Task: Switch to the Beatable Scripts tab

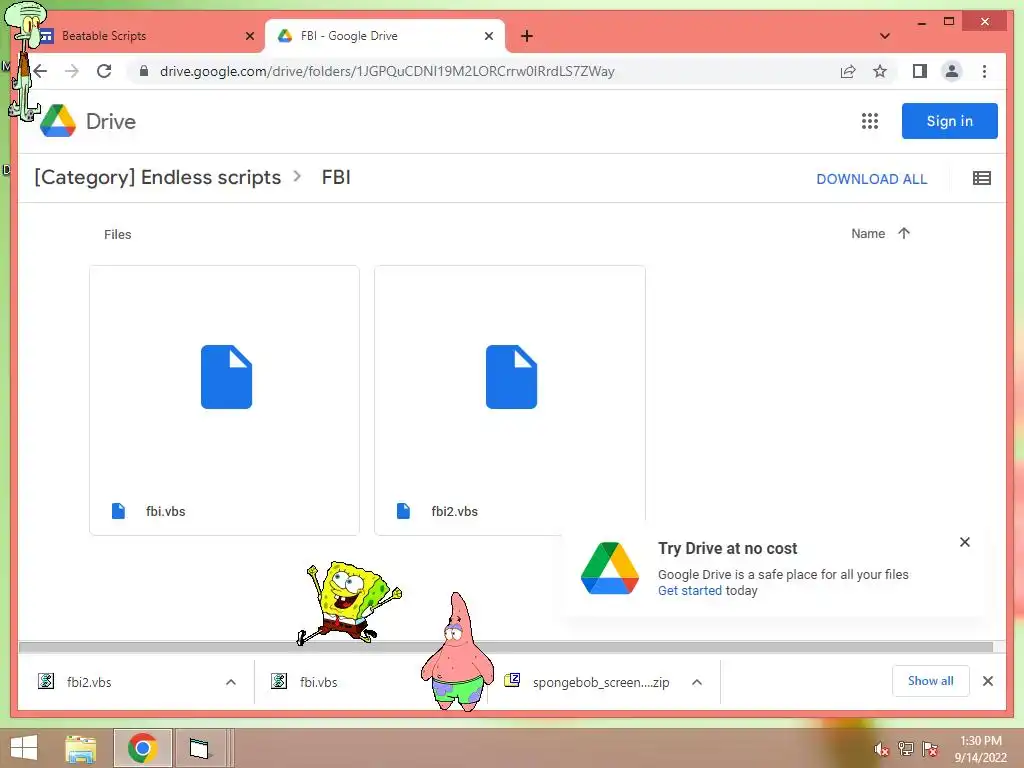Action: (144, 36)
